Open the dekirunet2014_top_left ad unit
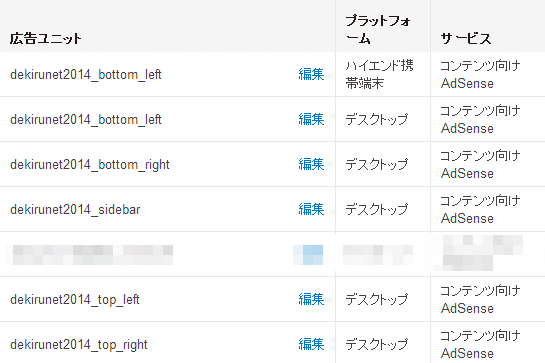This screenshot has width=545, height=363. (x=75, y=299)
